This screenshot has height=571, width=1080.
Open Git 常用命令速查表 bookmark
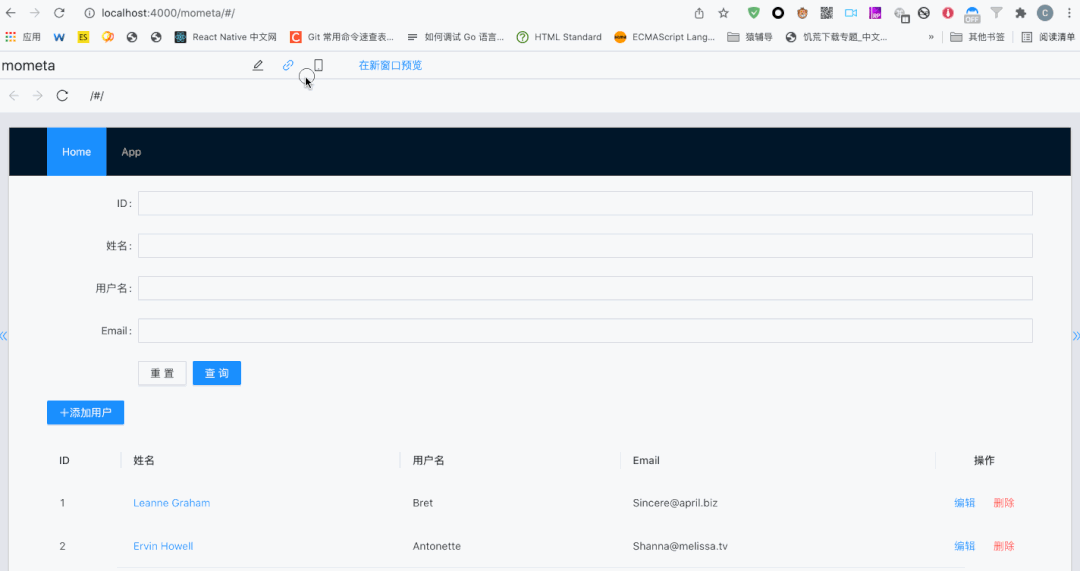coord(342,37)
